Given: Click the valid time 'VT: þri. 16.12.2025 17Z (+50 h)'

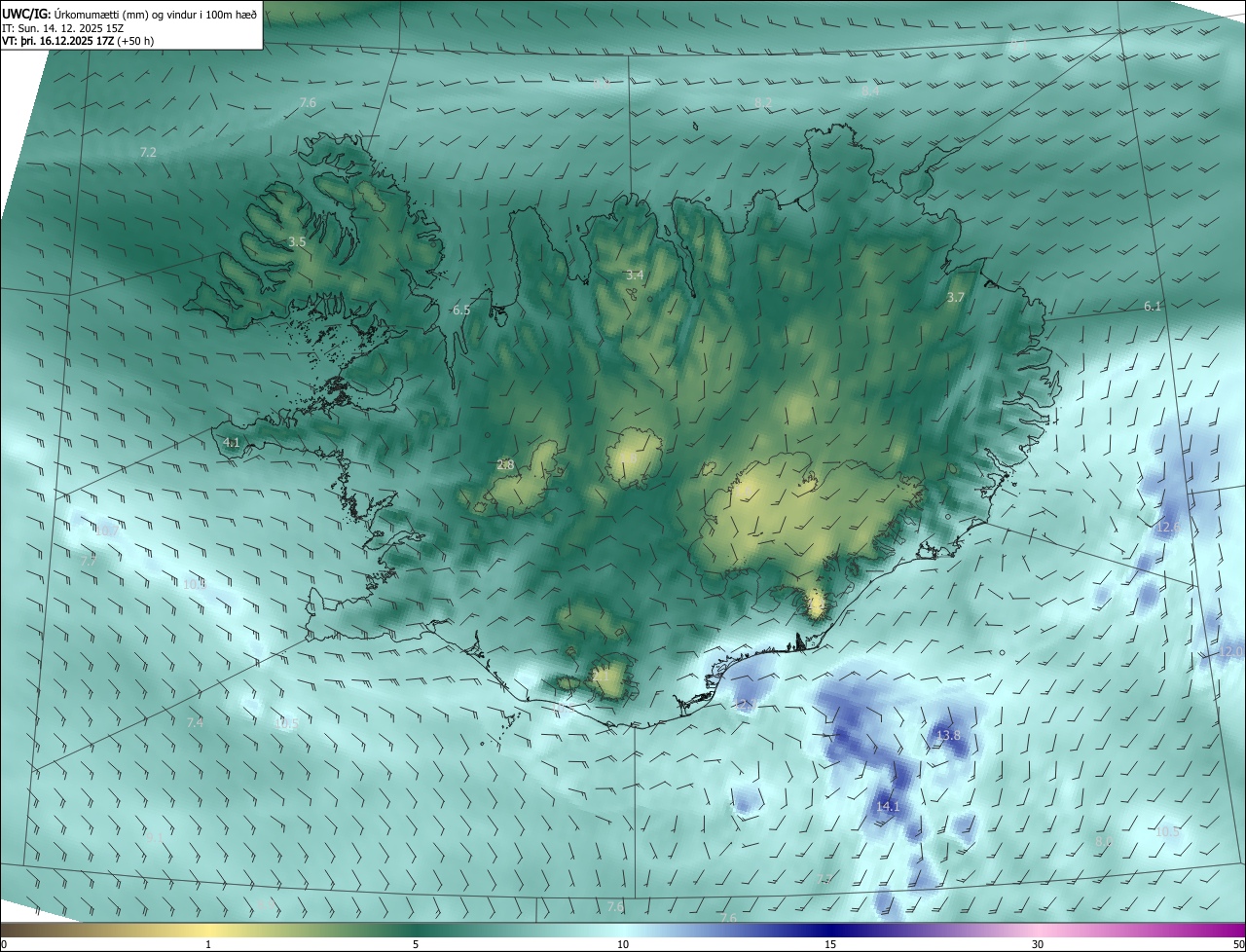Looking at the screenshot, I should click(x=78, y=41).
